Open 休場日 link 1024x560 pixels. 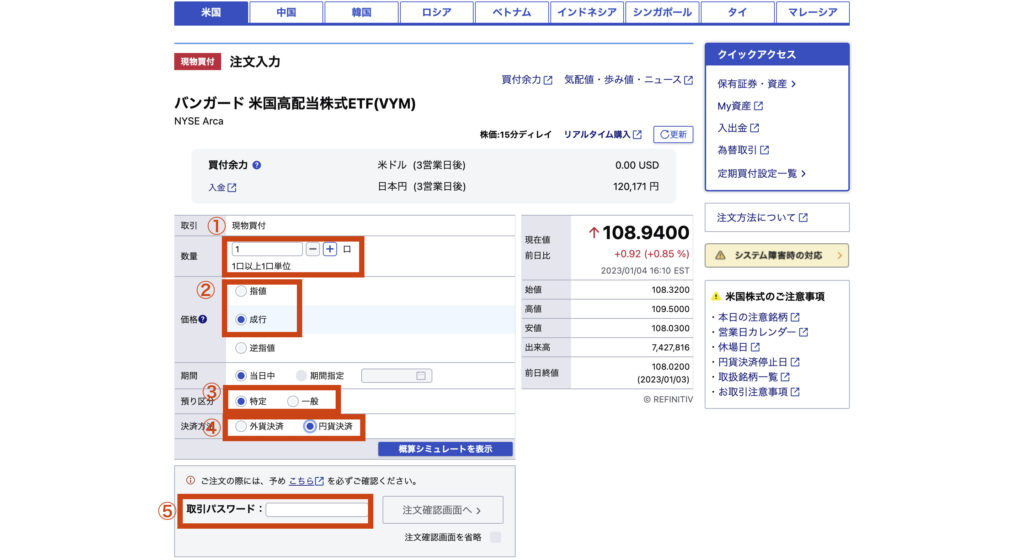pos(739,347)
